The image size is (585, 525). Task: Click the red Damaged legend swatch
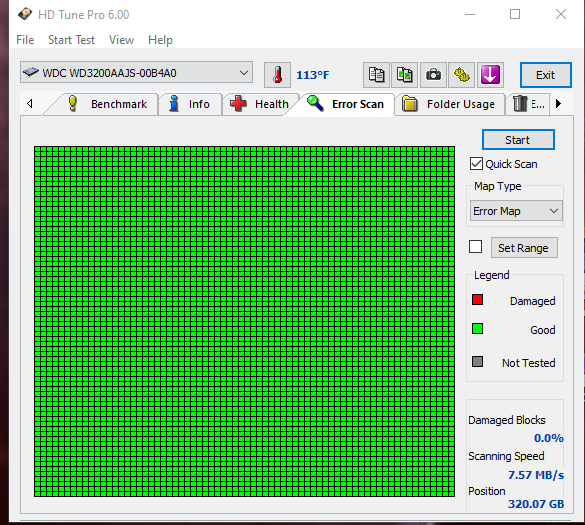coord(478,300)
